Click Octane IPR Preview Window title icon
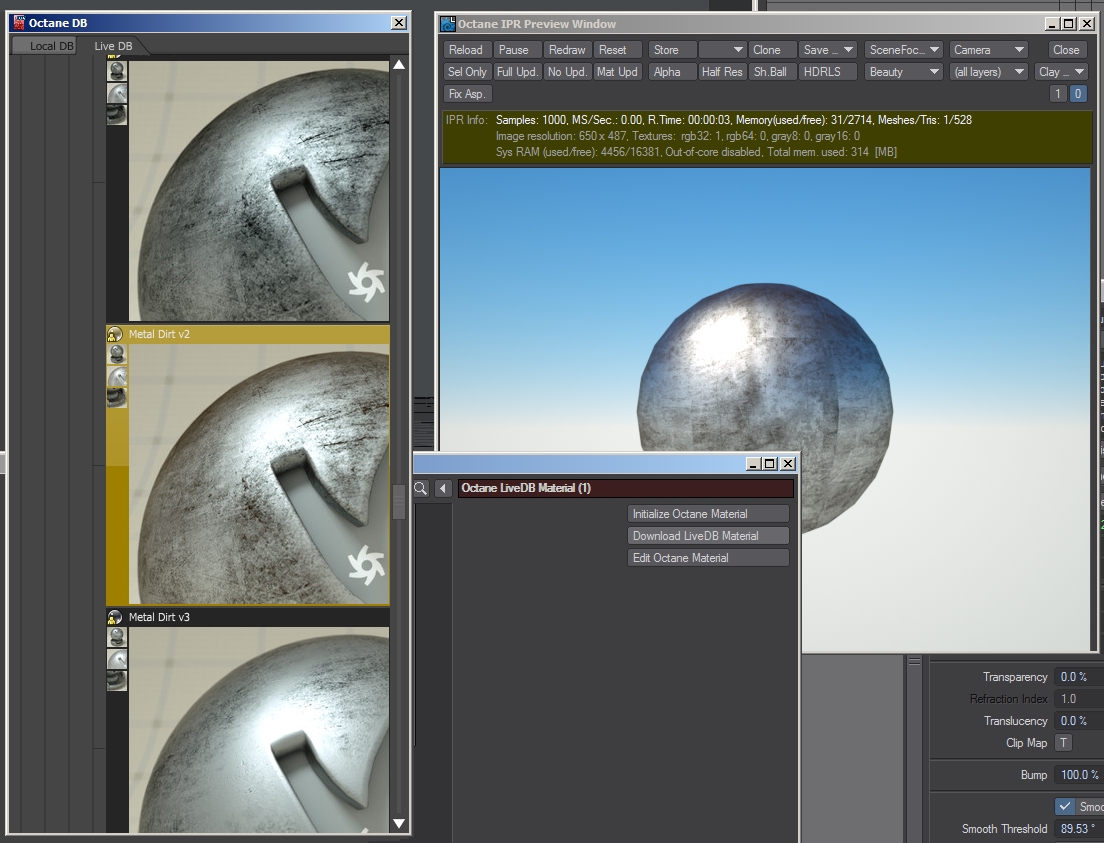This screenshot has height=843, width=1104. tap(448, 24)
